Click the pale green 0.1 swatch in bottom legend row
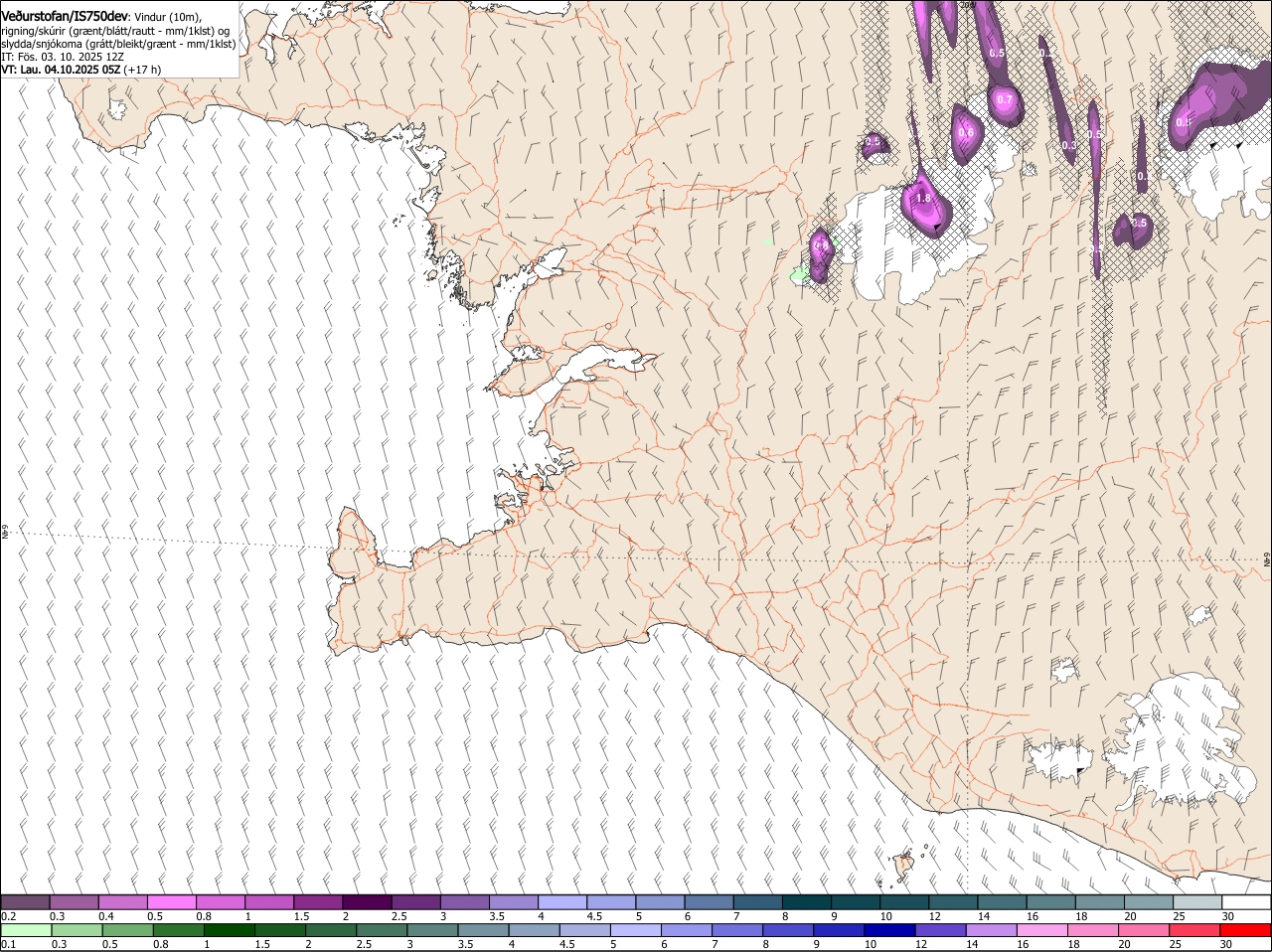Screen dimensions: 1272x952 click(26, 930)
